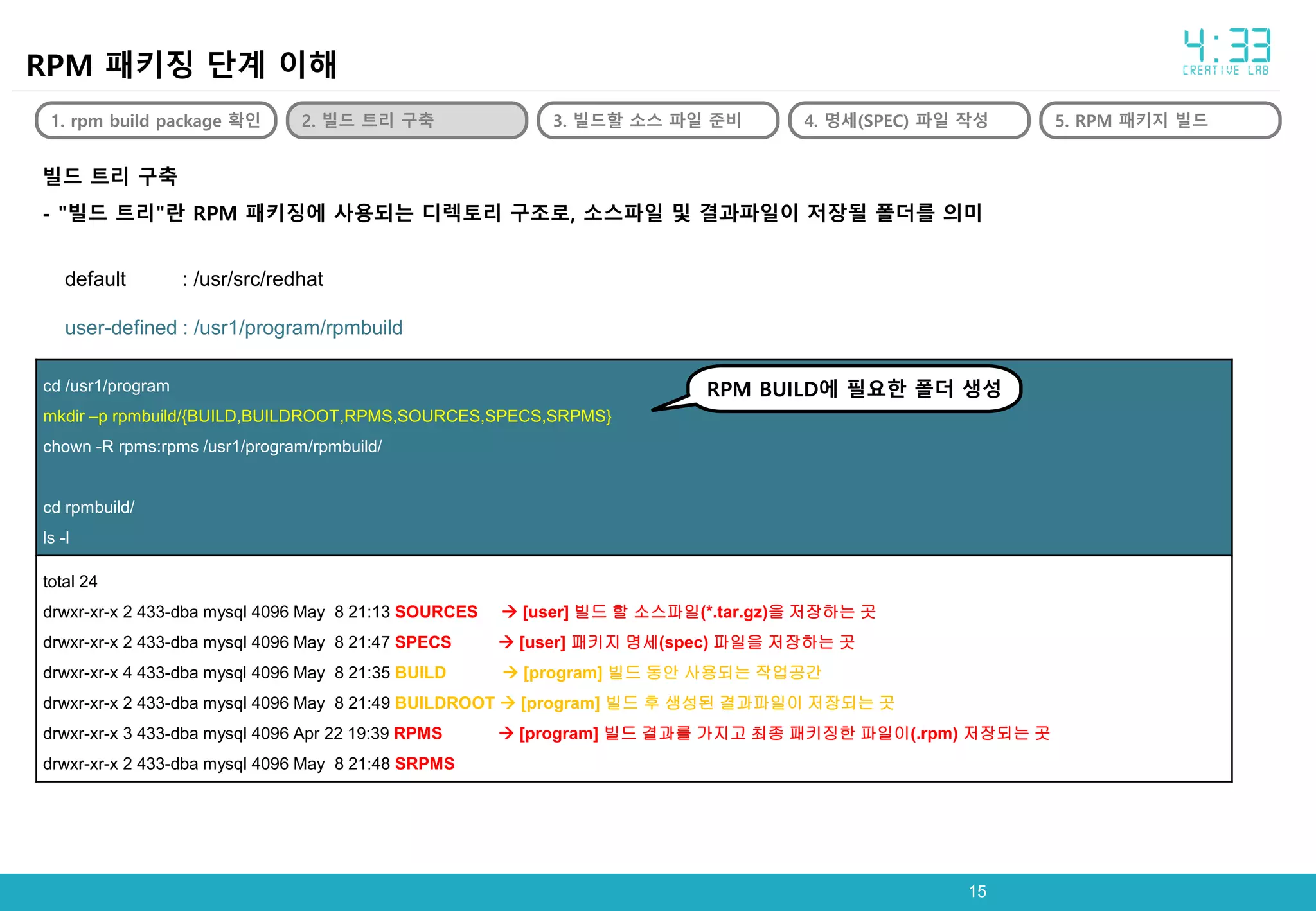Viewport: 1316px width, 911px height.
Task: Select step '1. rpm build package 확인'
Action: (x=156, y=120)
